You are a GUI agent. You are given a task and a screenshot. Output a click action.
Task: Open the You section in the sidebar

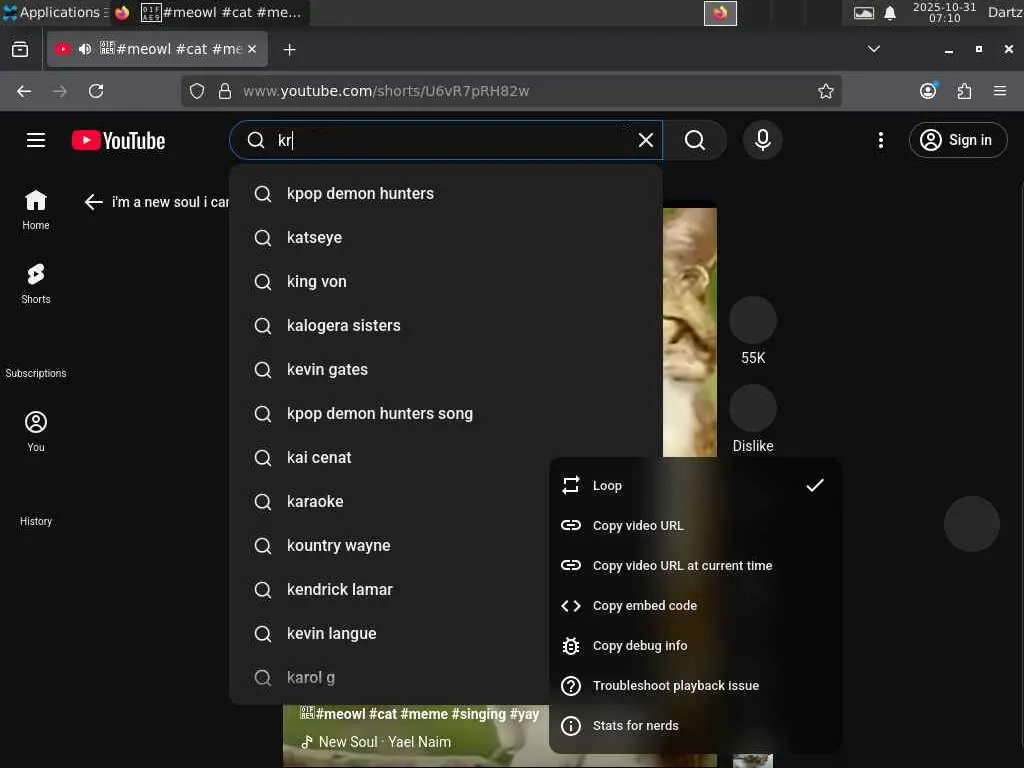[x=36, y=432]
